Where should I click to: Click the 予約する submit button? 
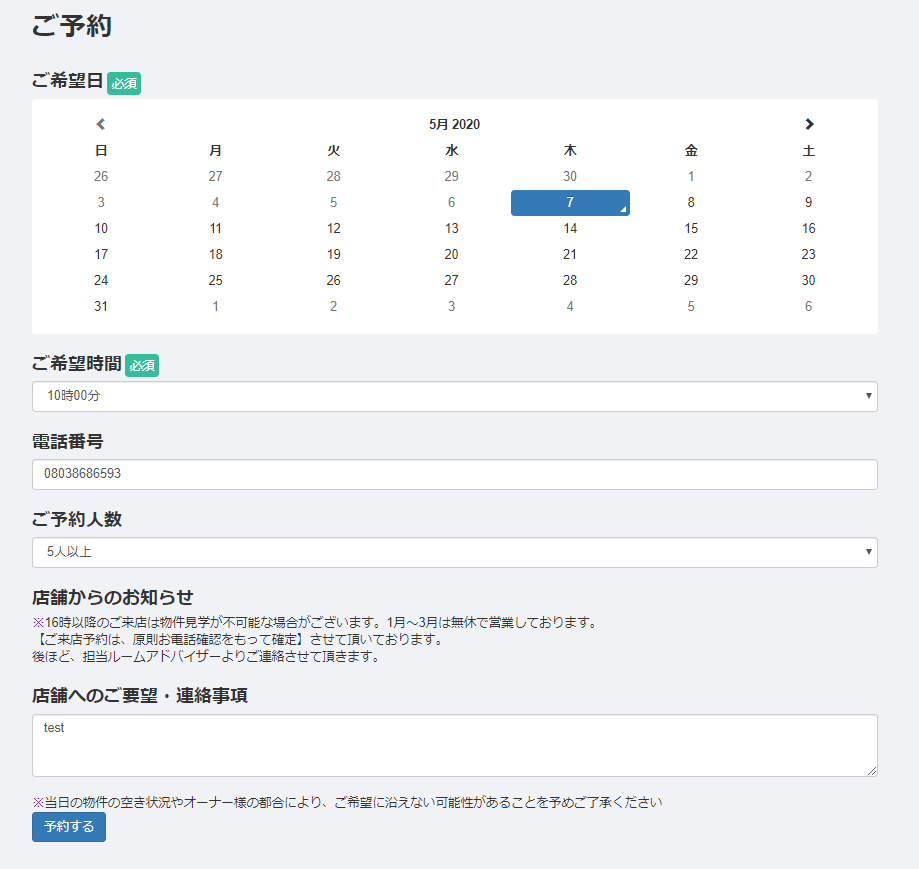(x=68, y=827)
